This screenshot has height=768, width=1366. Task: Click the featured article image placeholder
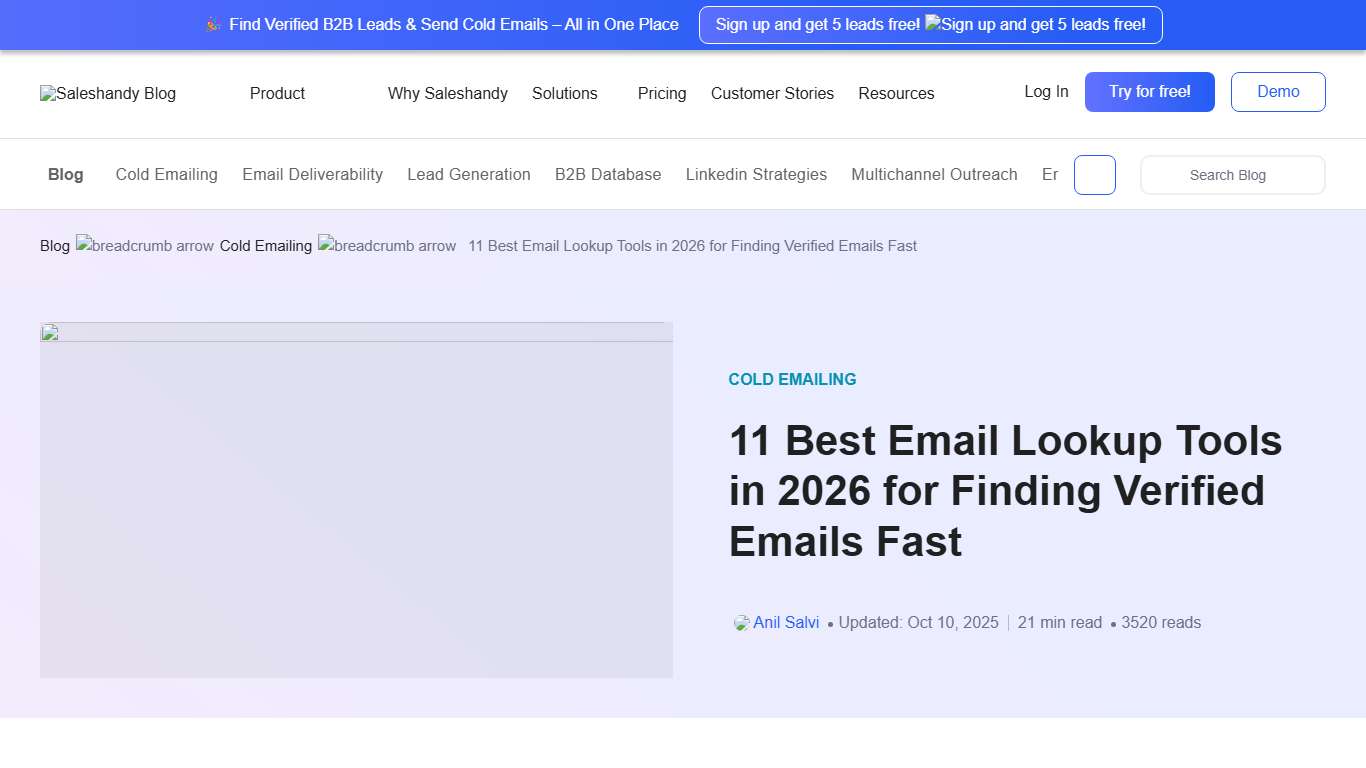[x=356, y=499]
